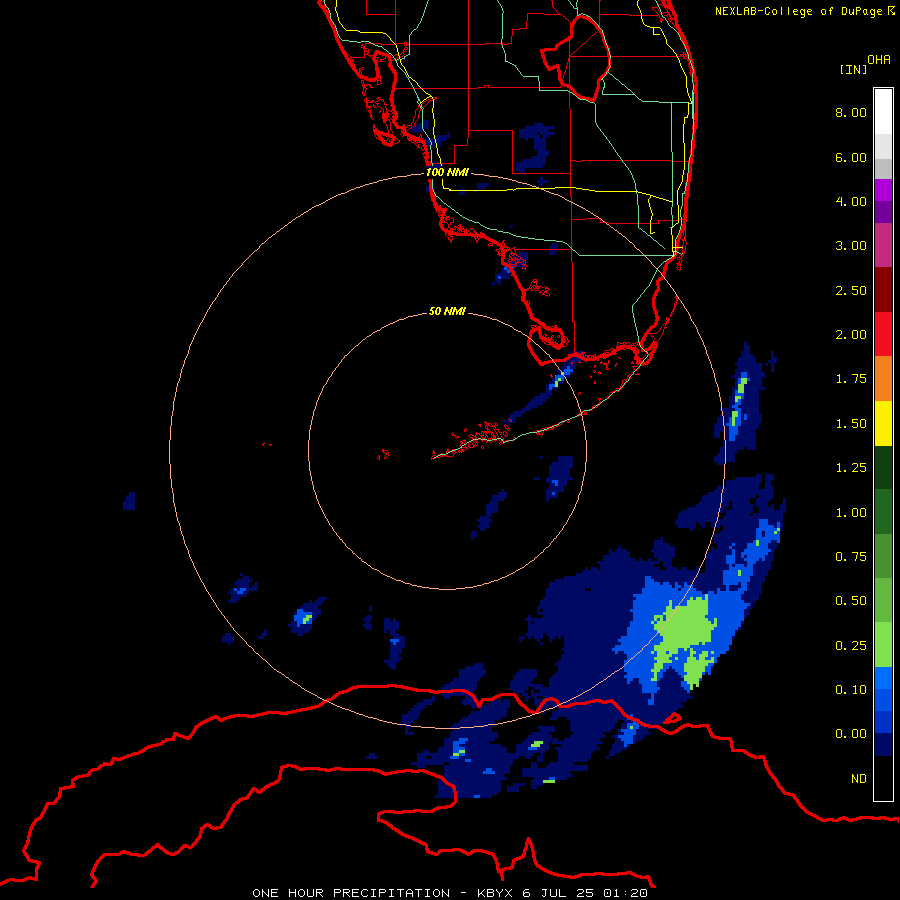
Task: Pick the white swatch in the color scale
Action: (x=883, y=112)
